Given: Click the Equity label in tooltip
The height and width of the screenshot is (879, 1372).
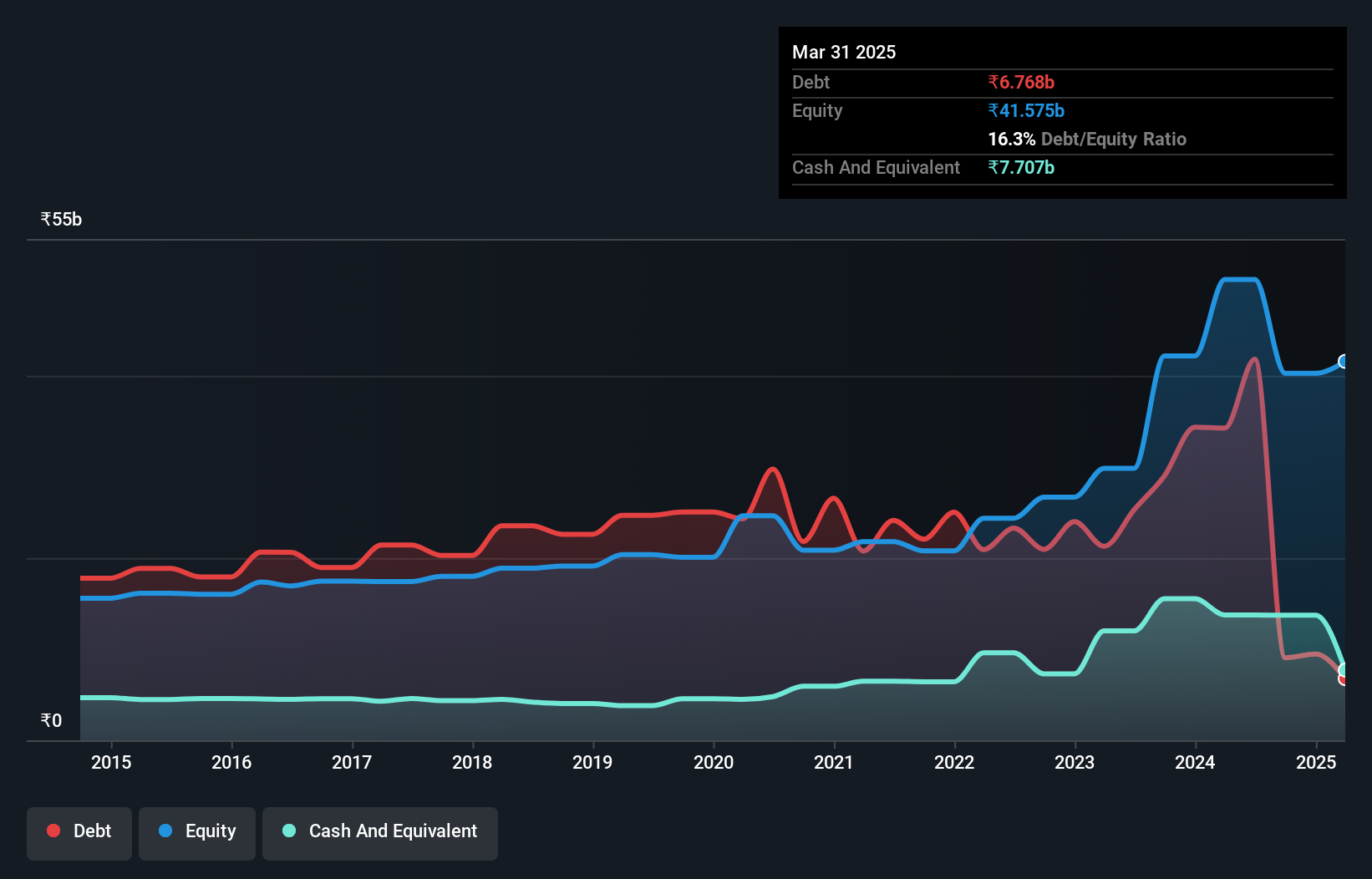Looking at the screenshot, I should point(817,110).
